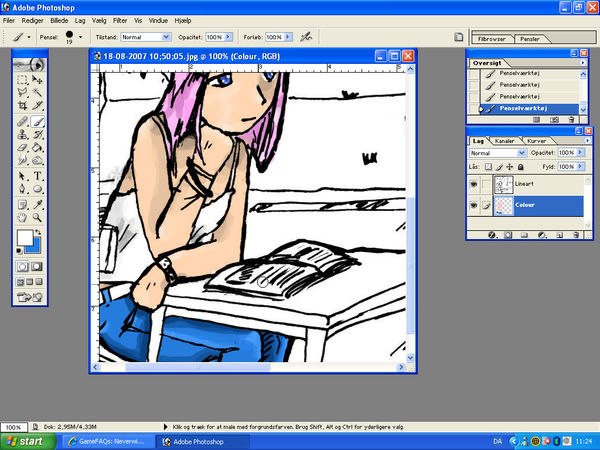Select the Ellipse shape tool
Image resolution: width=600 pixels, height=450 pixels.
pos(37,189)
